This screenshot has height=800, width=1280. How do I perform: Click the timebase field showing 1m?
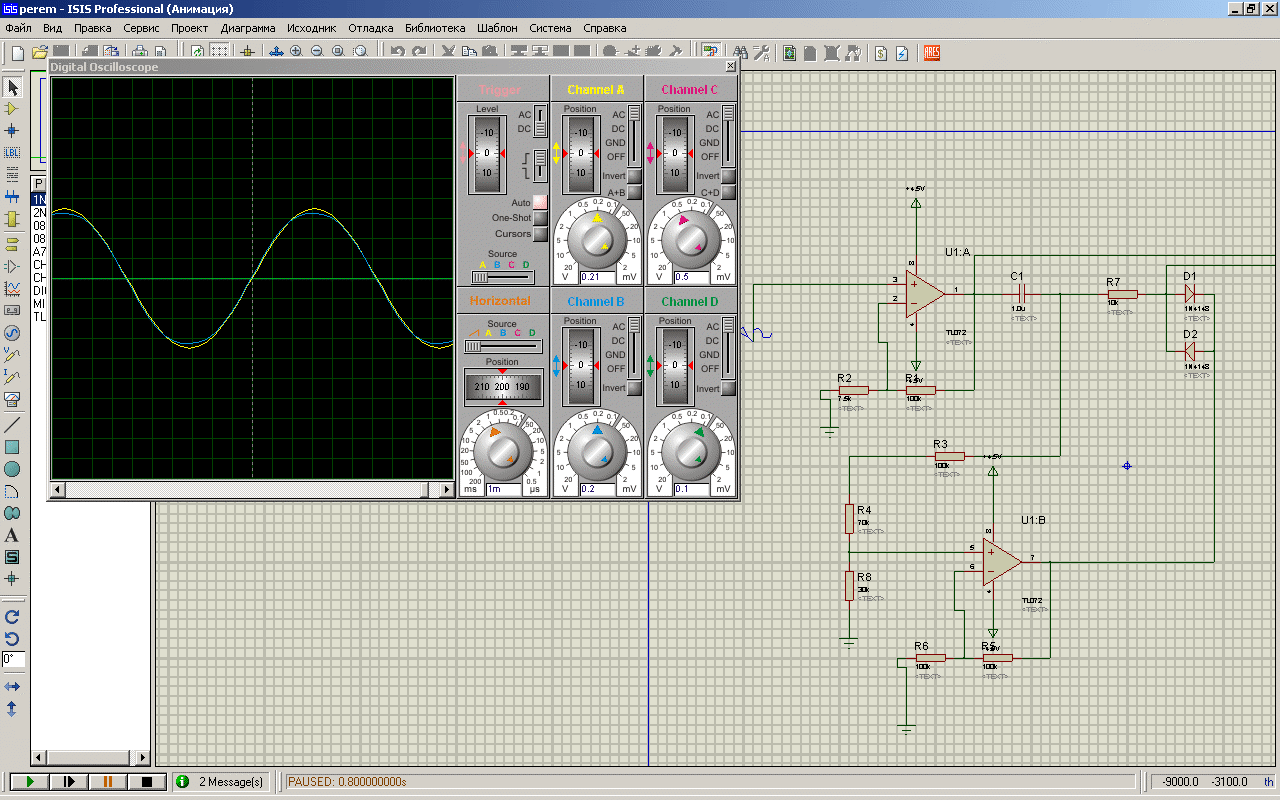(x=503, y=490)
